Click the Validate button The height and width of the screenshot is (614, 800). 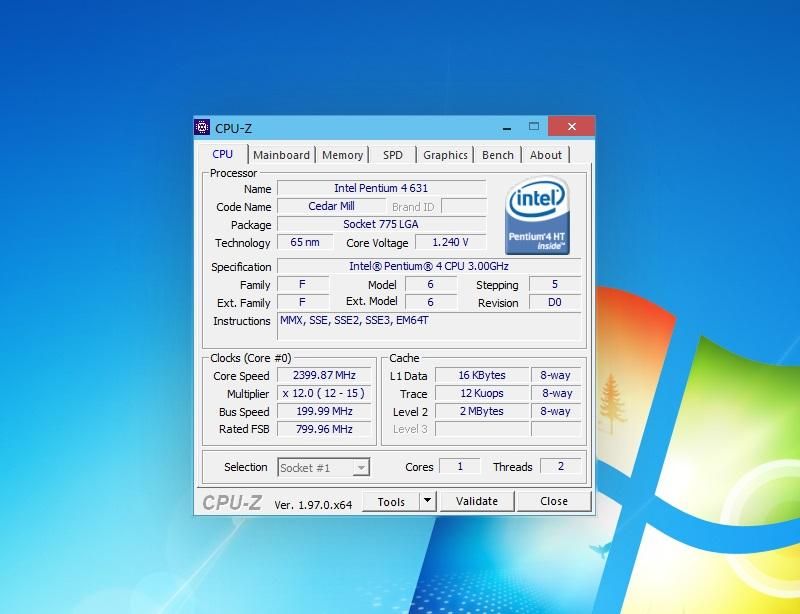tap(477, 501)
